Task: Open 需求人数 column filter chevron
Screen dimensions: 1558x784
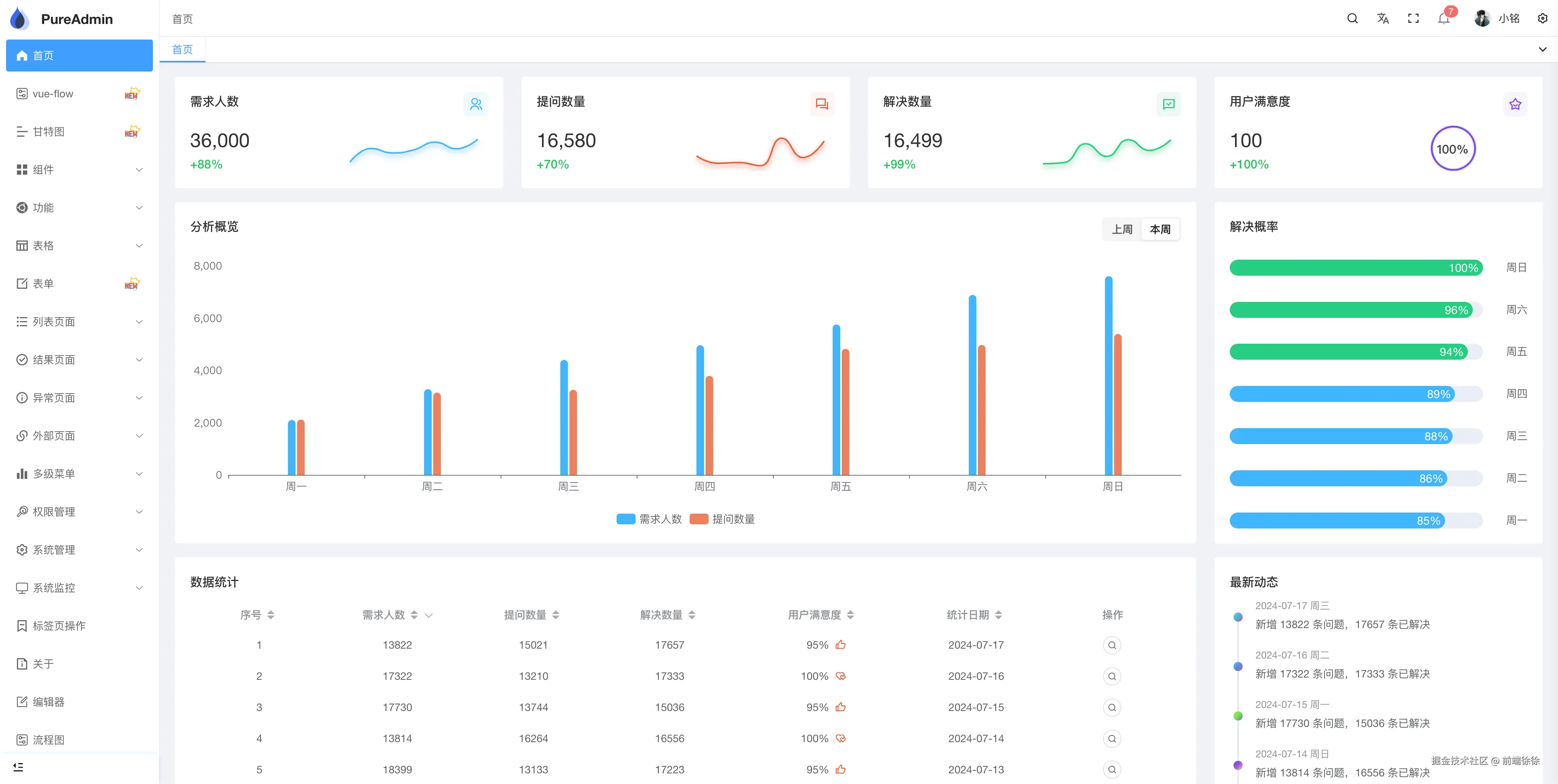Action: pos(429,615)
